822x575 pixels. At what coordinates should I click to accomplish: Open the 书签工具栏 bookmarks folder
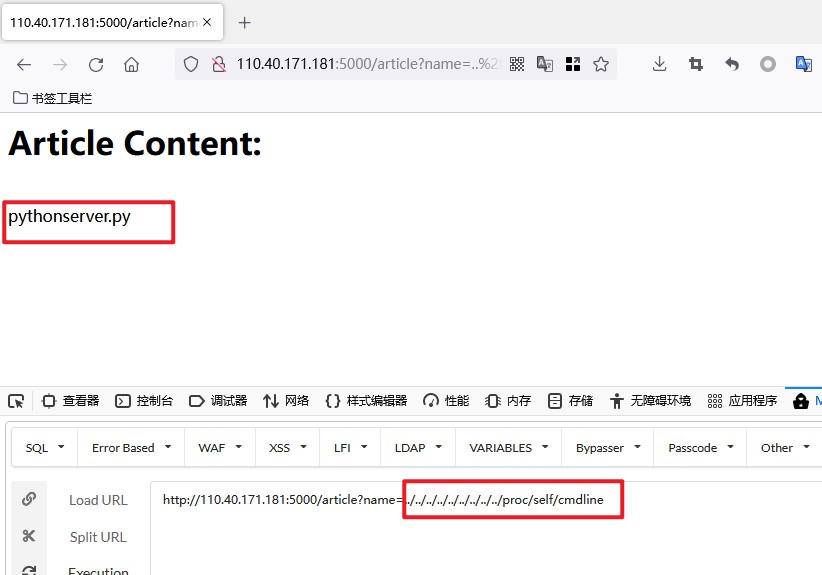[52, 98]
